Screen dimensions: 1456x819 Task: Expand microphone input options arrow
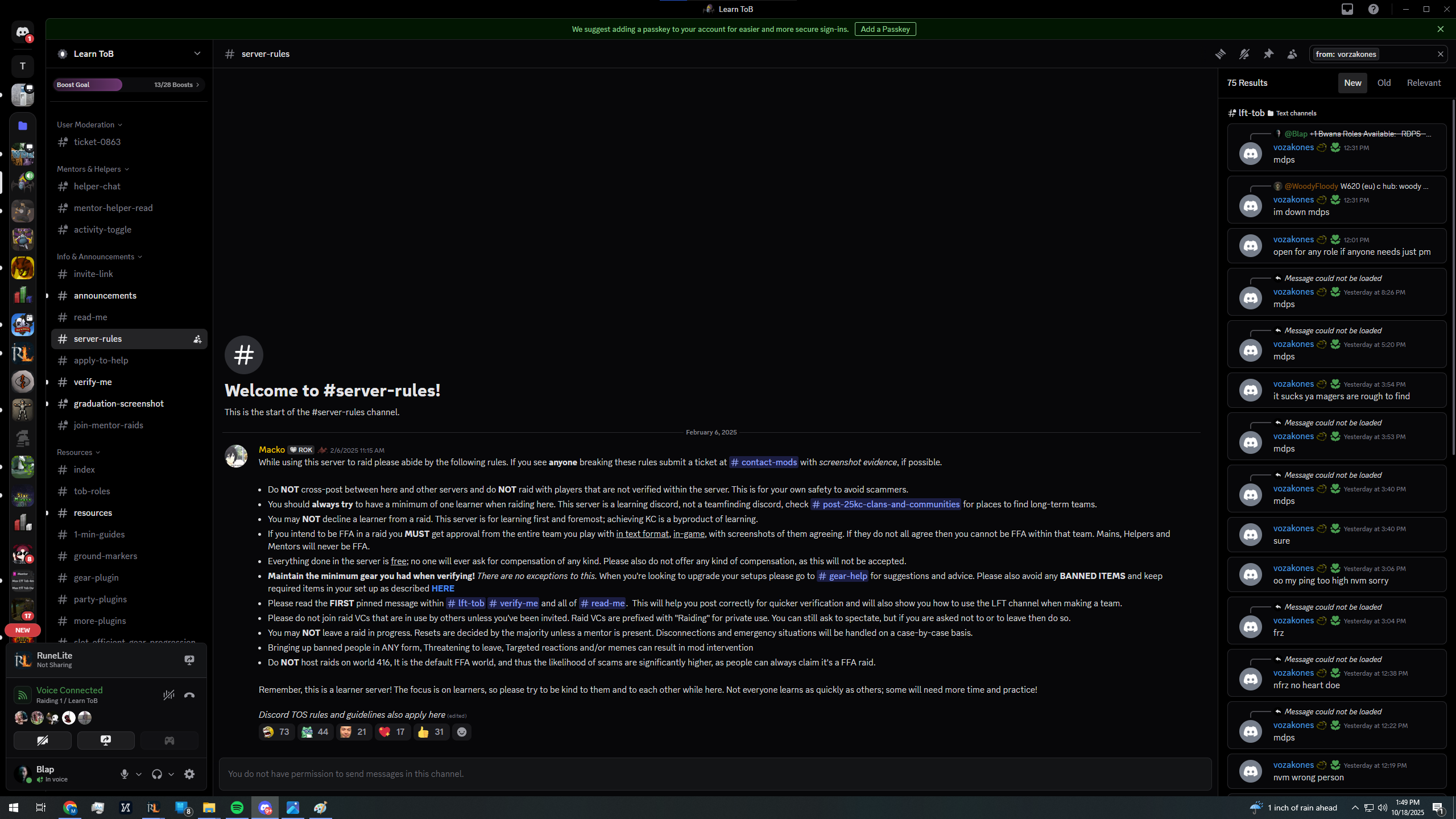tap(139, 774)
